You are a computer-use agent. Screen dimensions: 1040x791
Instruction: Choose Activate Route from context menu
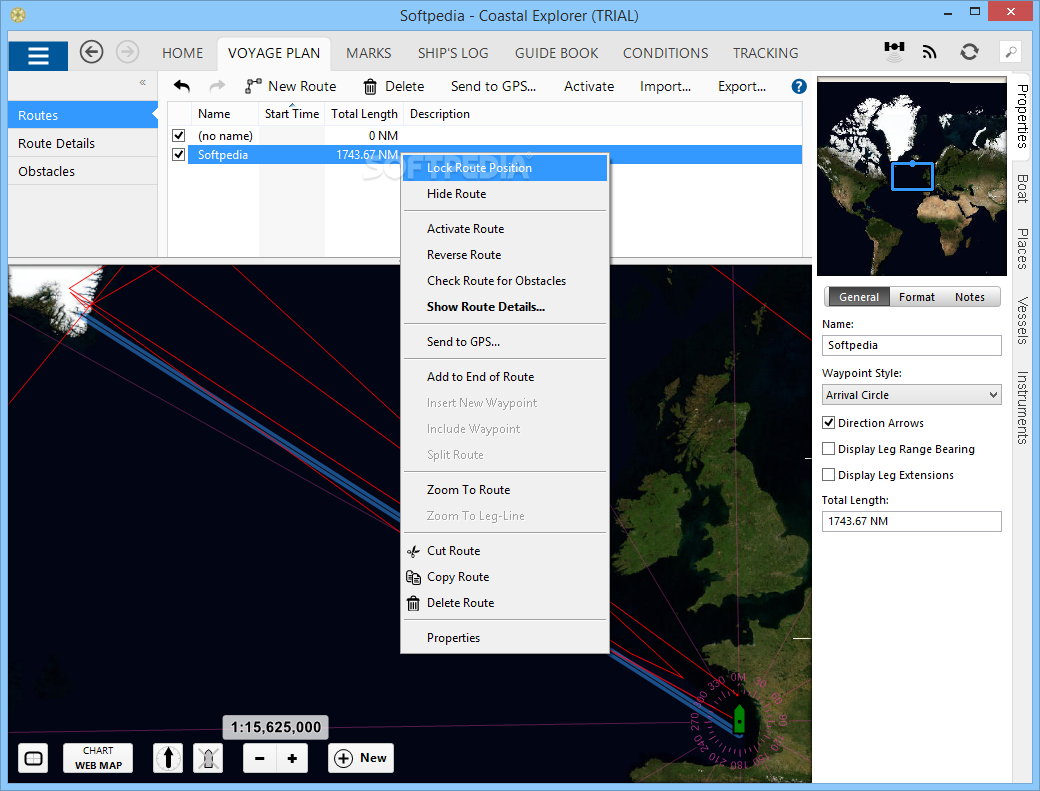point(505,229)
